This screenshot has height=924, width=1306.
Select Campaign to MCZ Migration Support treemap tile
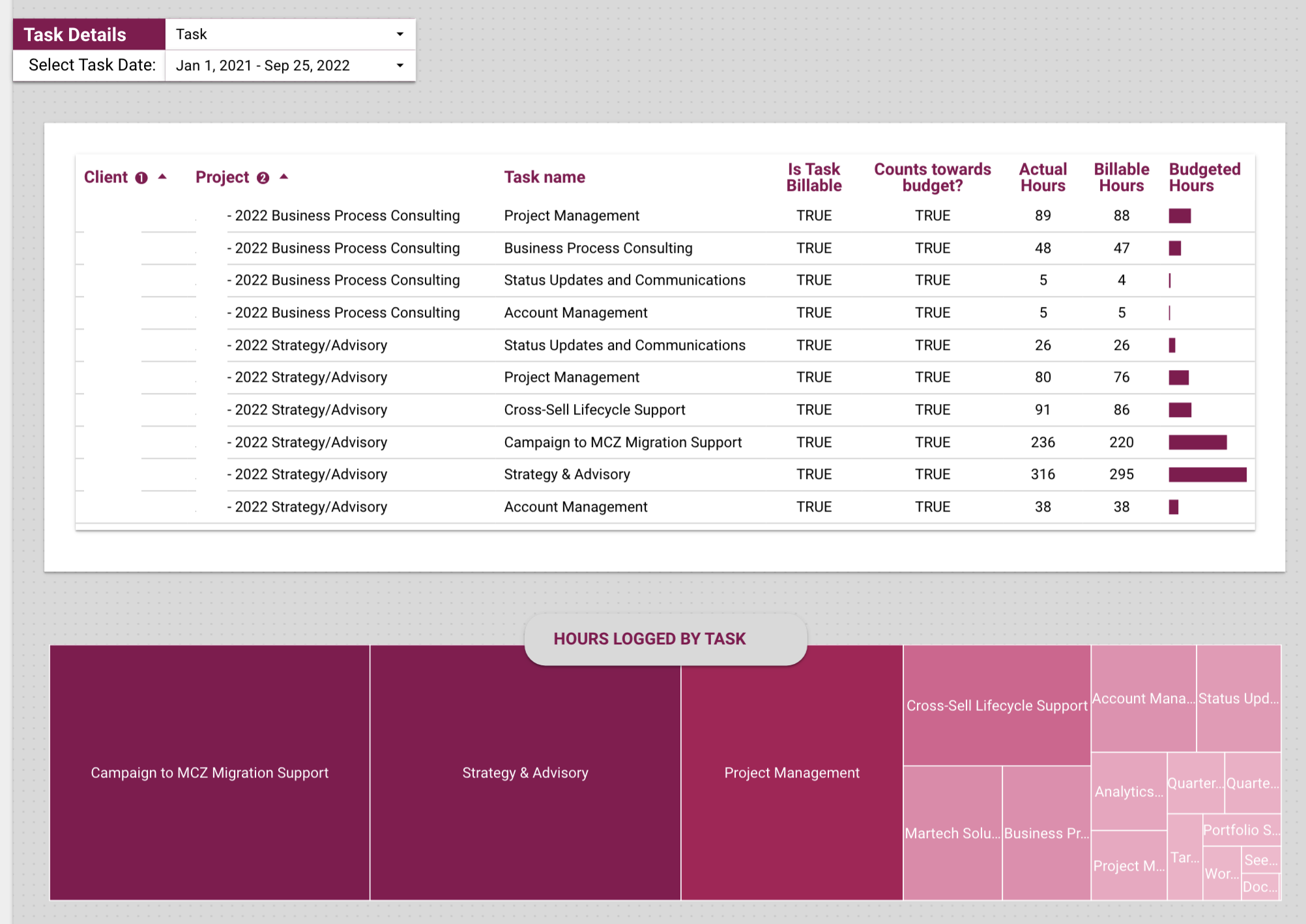pos(209,773)
